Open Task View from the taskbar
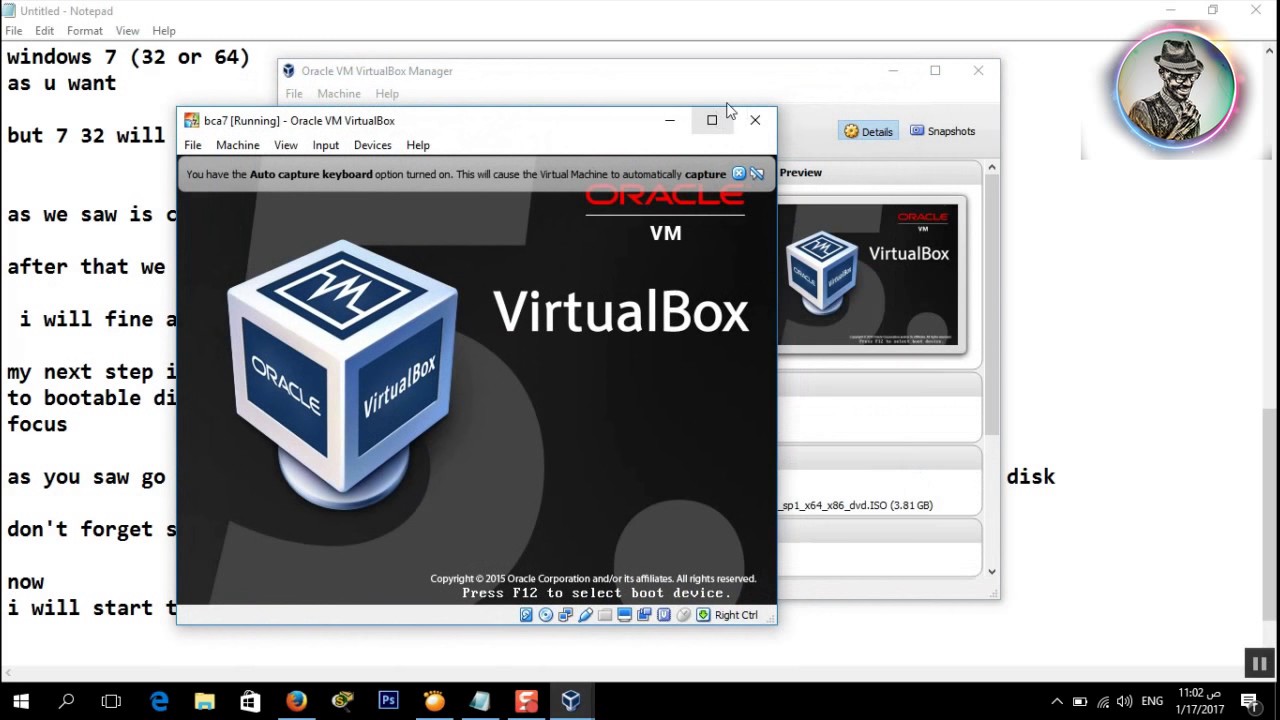 (x=111, y=701)
